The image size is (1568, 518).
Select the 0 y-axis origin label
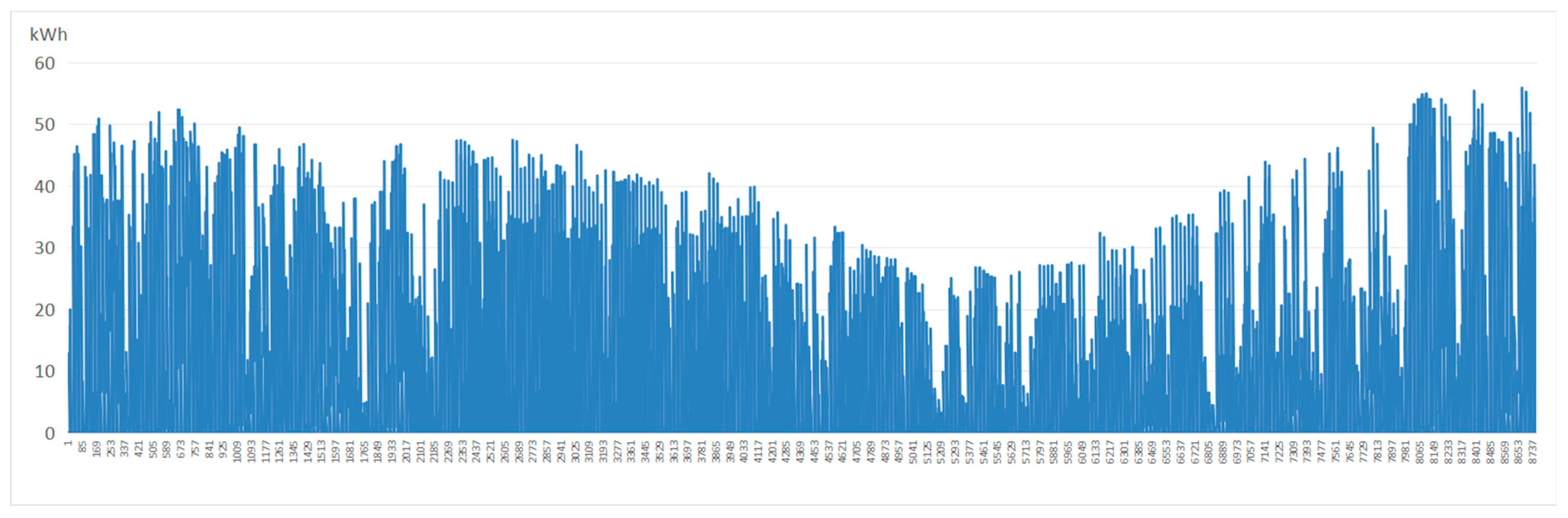pyautogui.click(x=49, y=433)
